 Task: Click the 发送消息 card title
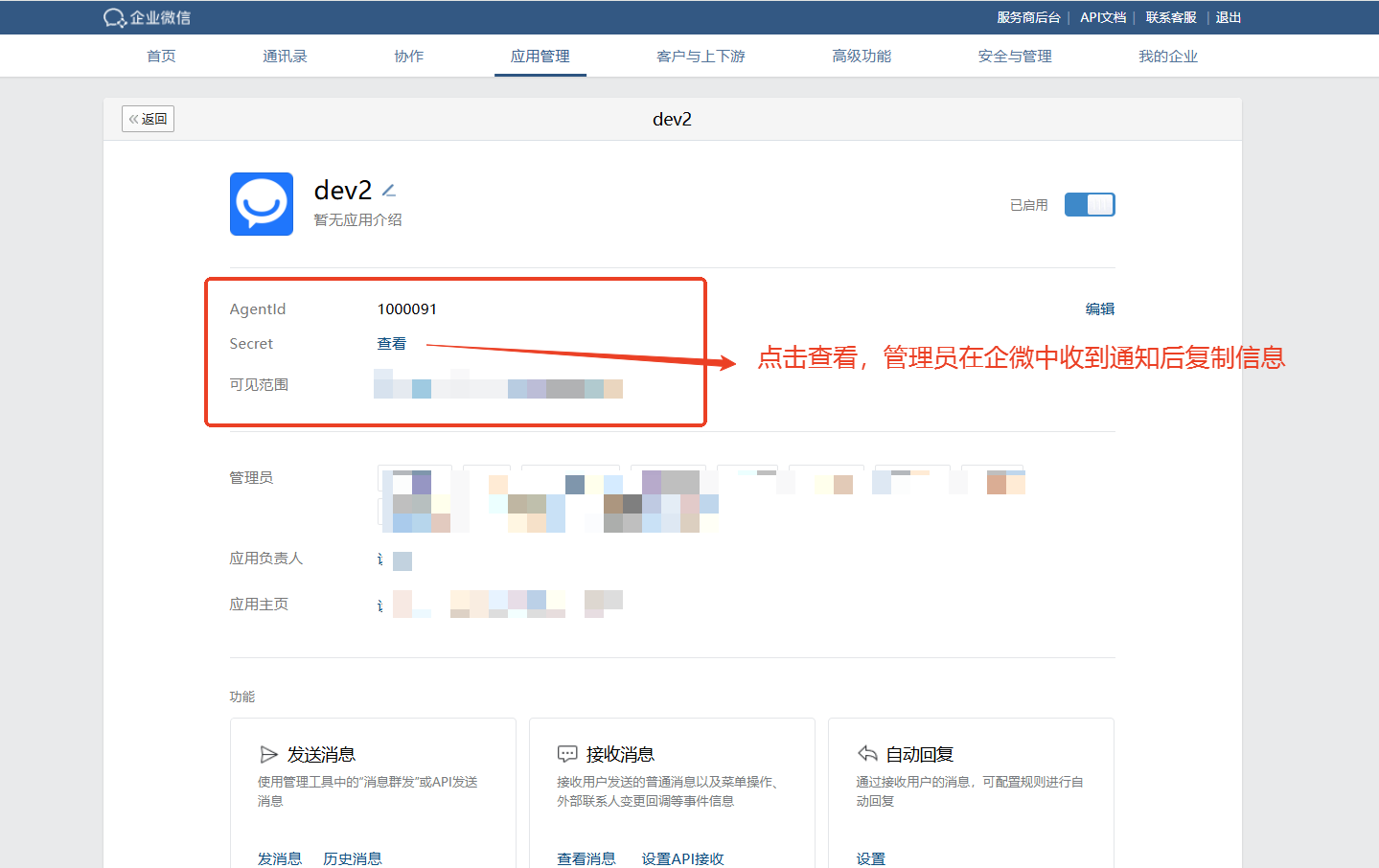[322, 754]
